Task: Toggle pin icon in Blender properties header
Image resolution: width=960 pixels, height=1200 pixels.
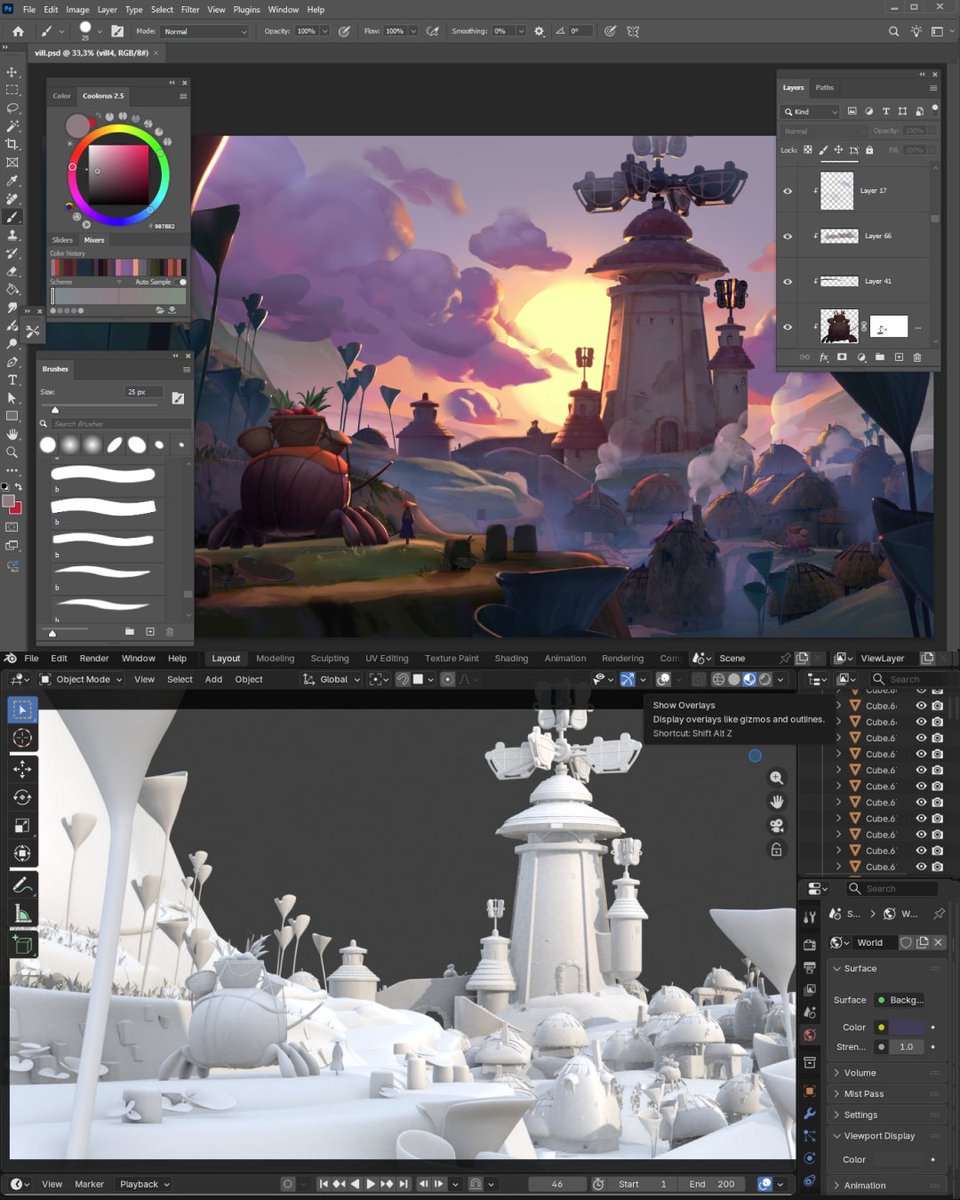Action: coord(938,914)
